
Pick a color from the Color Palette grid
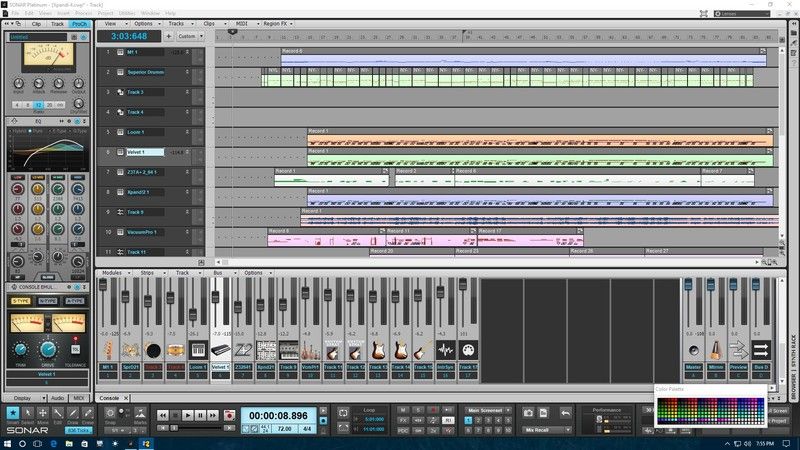point(710,410)
